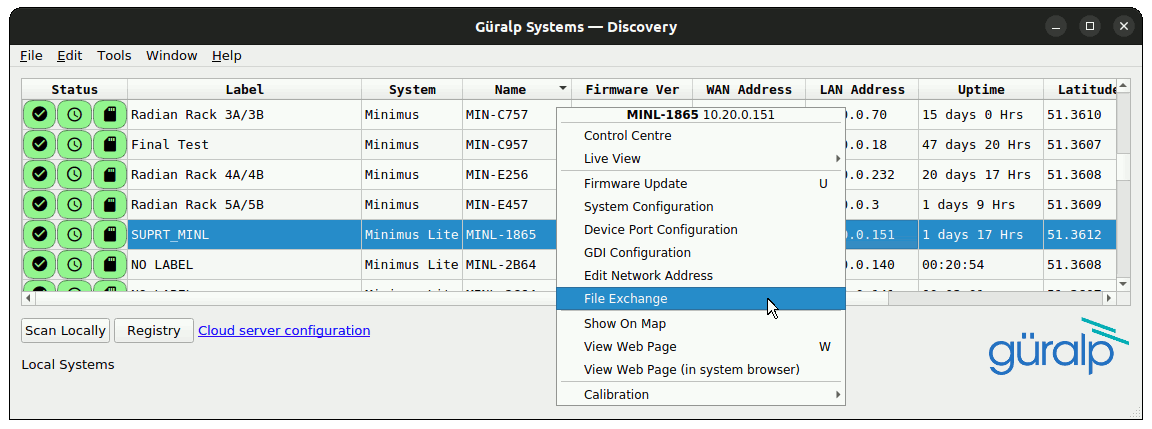Image resolution: width=1152 pixels, height=429 pixels.
Task: Click the LAN Address column header
Action: pos(862,90)
